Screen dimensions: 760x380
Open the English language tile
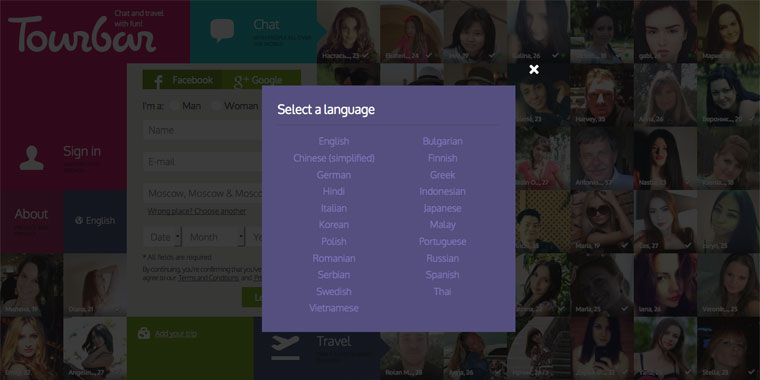[x=95, y=222]
